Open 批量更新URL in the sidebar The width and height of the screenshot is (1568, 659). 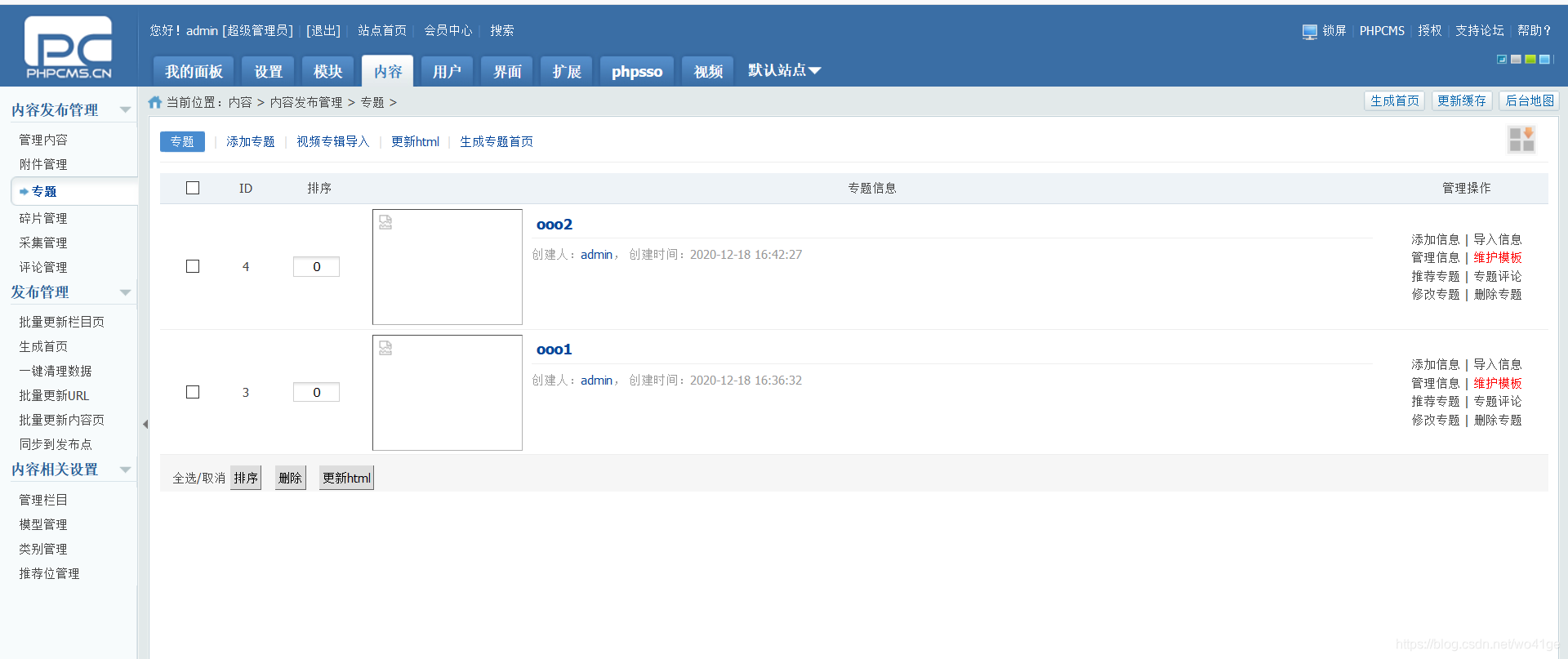point(54,395)
